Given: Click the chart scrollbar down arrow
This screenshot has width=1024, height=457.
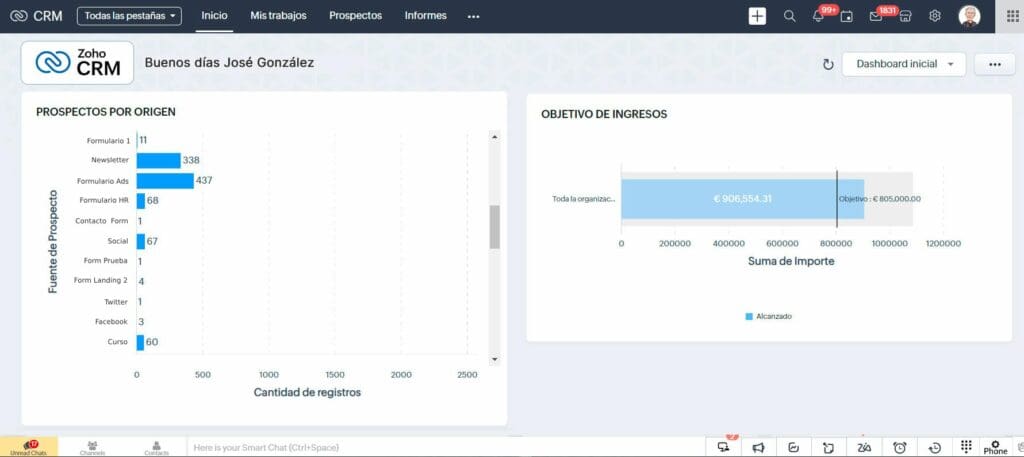Looking at the screenshot, I should (x=494, y=359).
